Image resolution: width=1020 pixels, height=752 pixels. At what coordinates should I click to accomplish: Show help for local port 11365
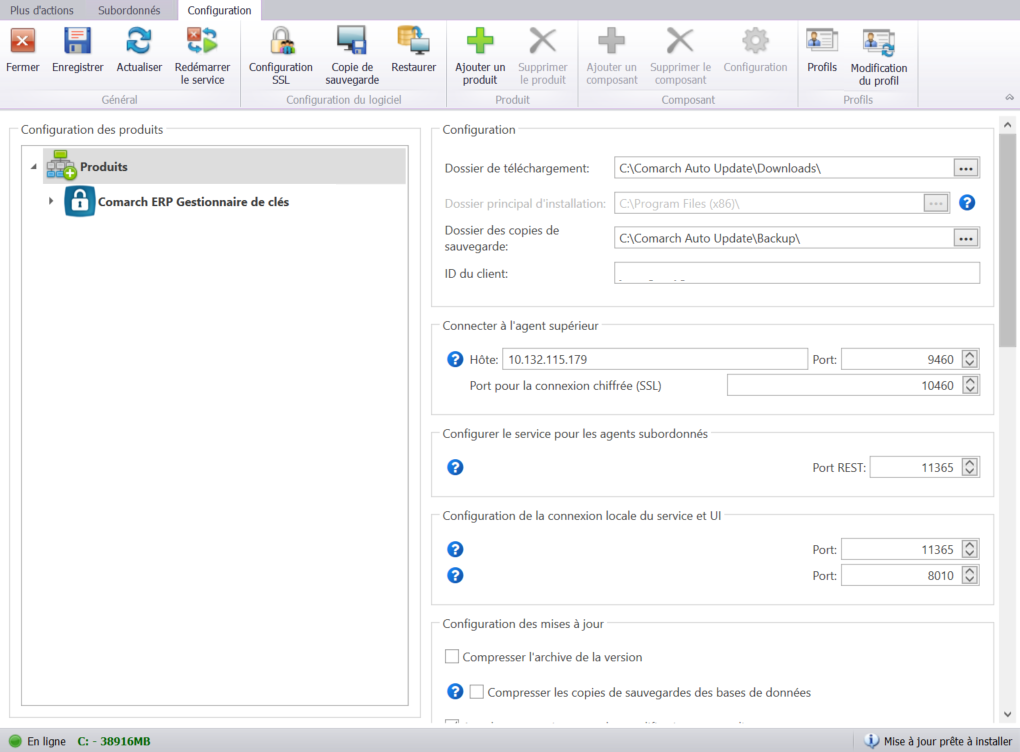[x=455, y=550]
